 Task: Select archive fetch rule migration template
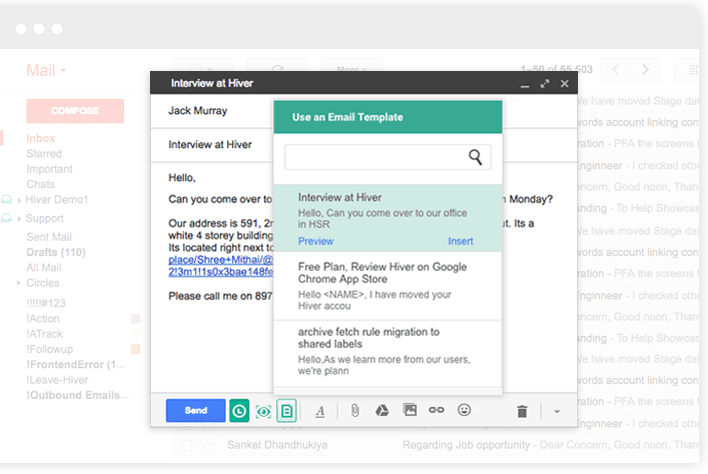(387, 352)
